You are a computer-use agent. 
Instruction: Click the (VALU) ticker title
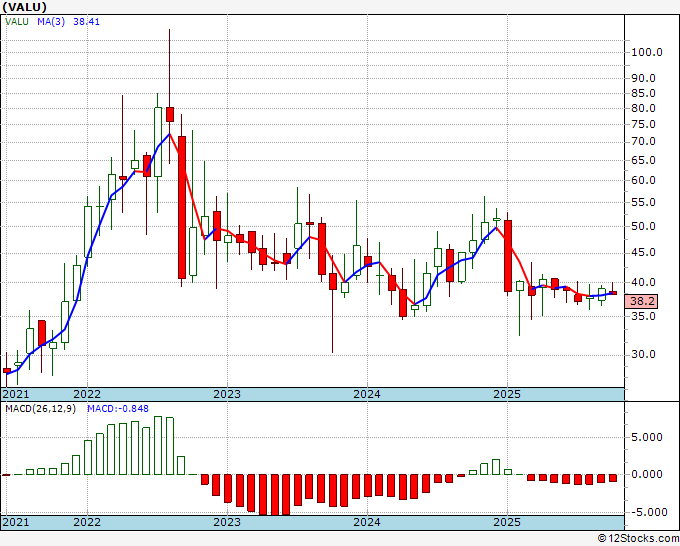[x=24, y=7]
